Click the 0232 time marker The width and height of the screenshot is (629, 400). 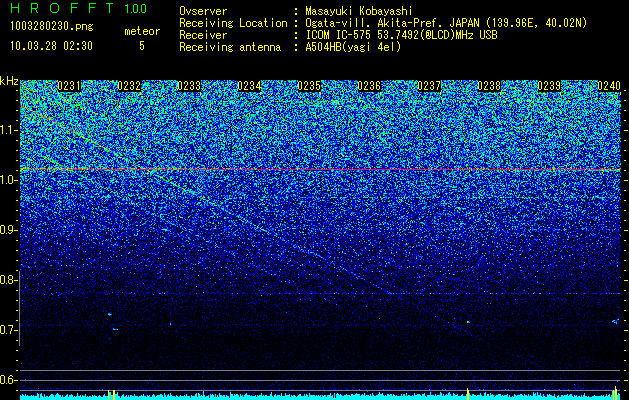coord(129,86)
